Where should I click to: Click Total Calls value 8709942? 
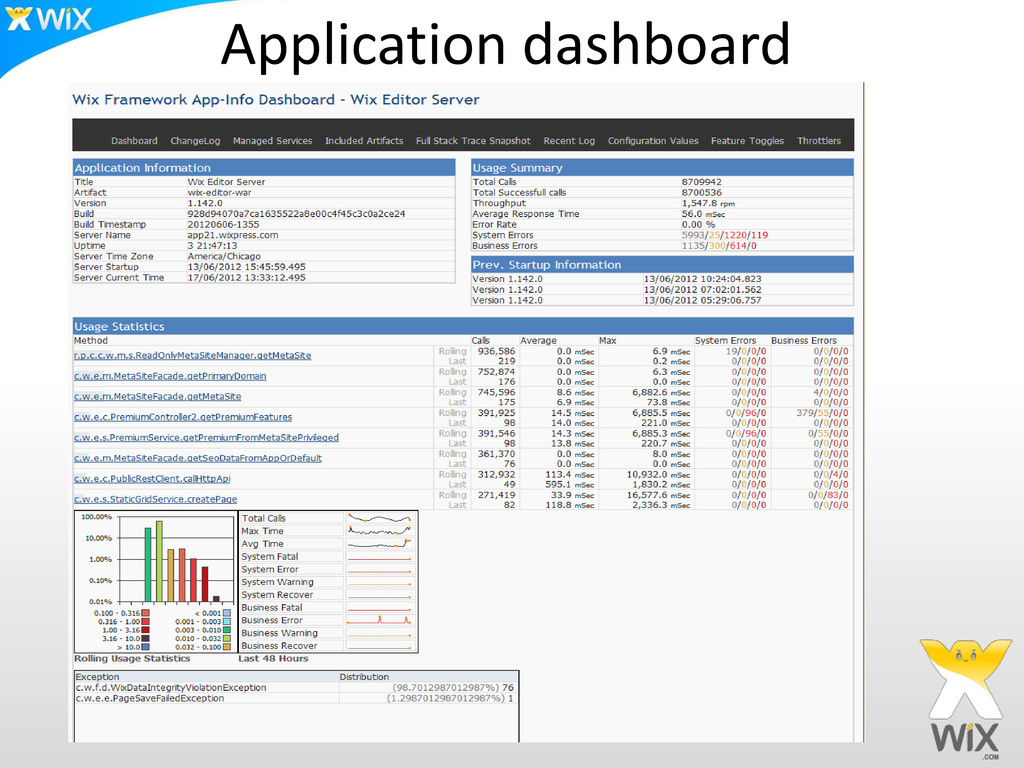click(x=701, y=182)
